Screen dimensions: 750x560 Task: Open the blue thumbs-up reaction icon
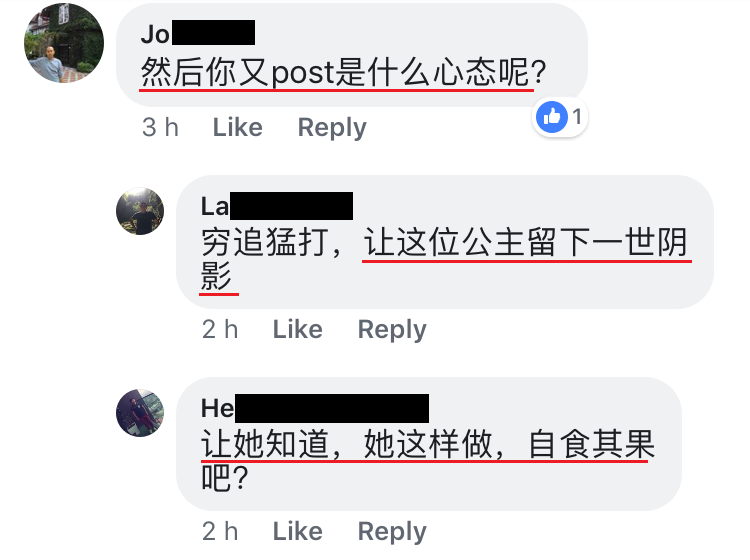(x=551, y=117)
